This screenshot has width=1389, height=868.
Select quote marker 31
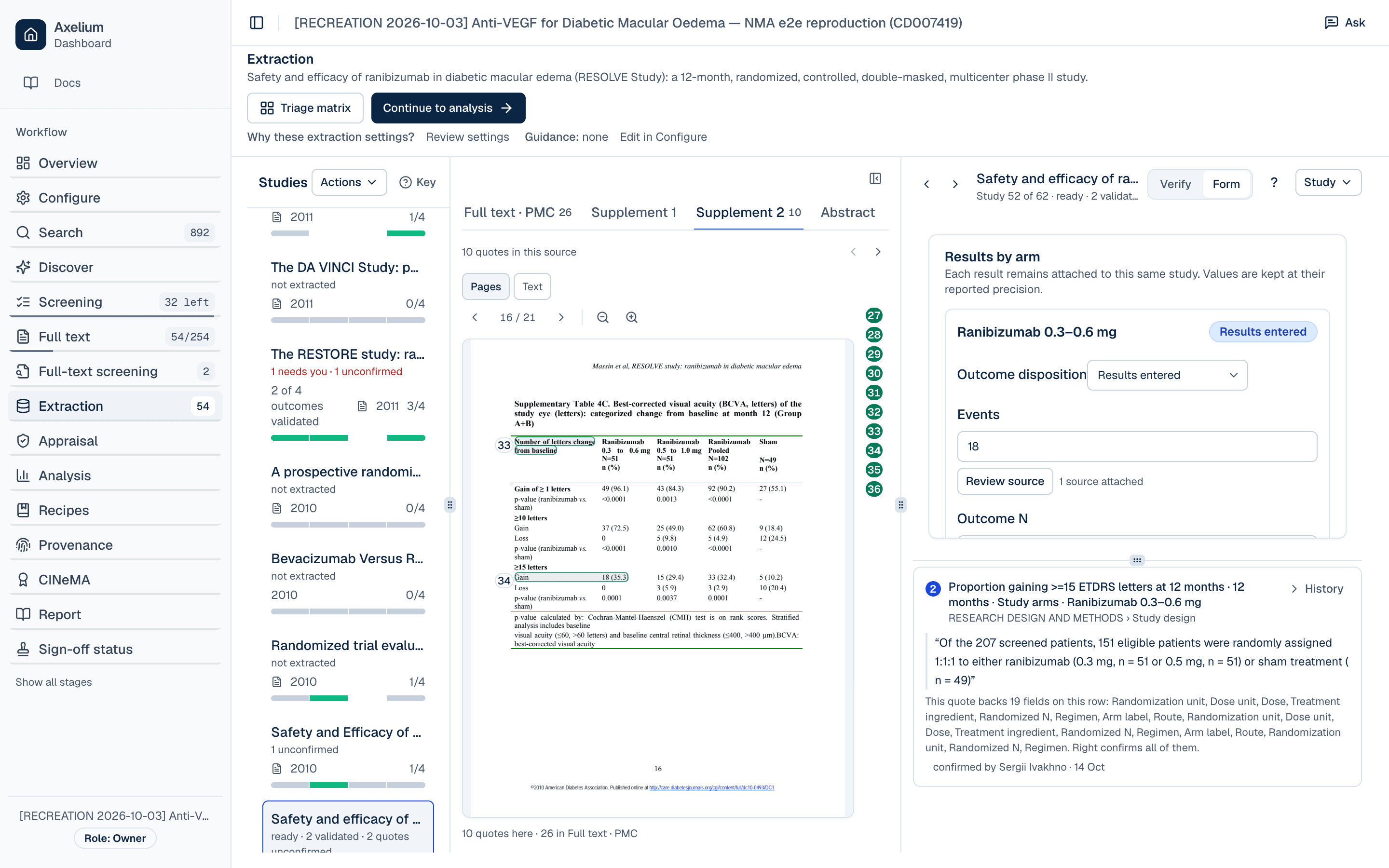[873, 393]
